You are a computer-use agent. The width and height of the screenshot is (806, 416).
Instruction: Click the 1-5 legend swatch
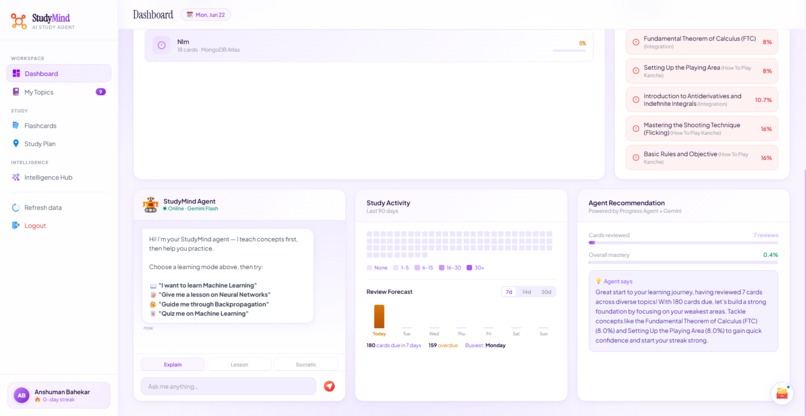click(396, 268)
